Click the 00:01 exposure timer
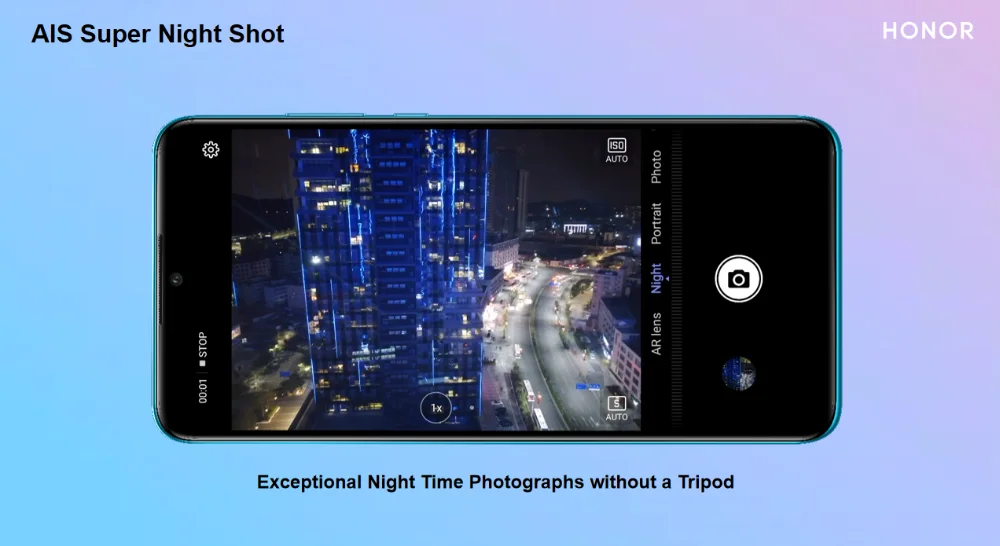1000x546 pixels. [202, 391]
